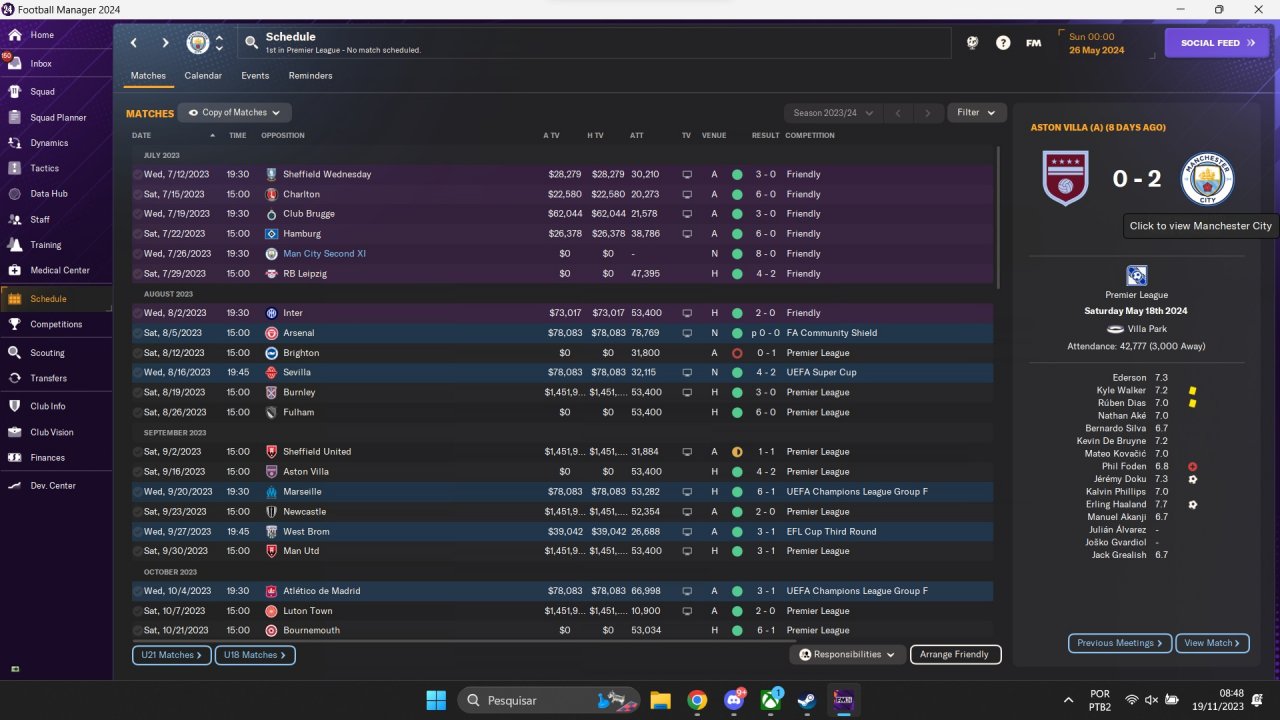
Task: Expand the Filter dropdown
Action: click(977, 113)
